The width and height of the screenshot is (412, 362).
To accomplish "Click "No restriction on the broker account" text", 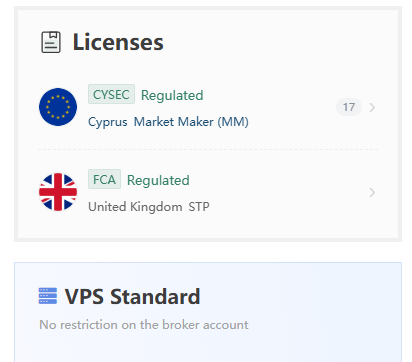I will pyautogui.click(x=144, y=325).
